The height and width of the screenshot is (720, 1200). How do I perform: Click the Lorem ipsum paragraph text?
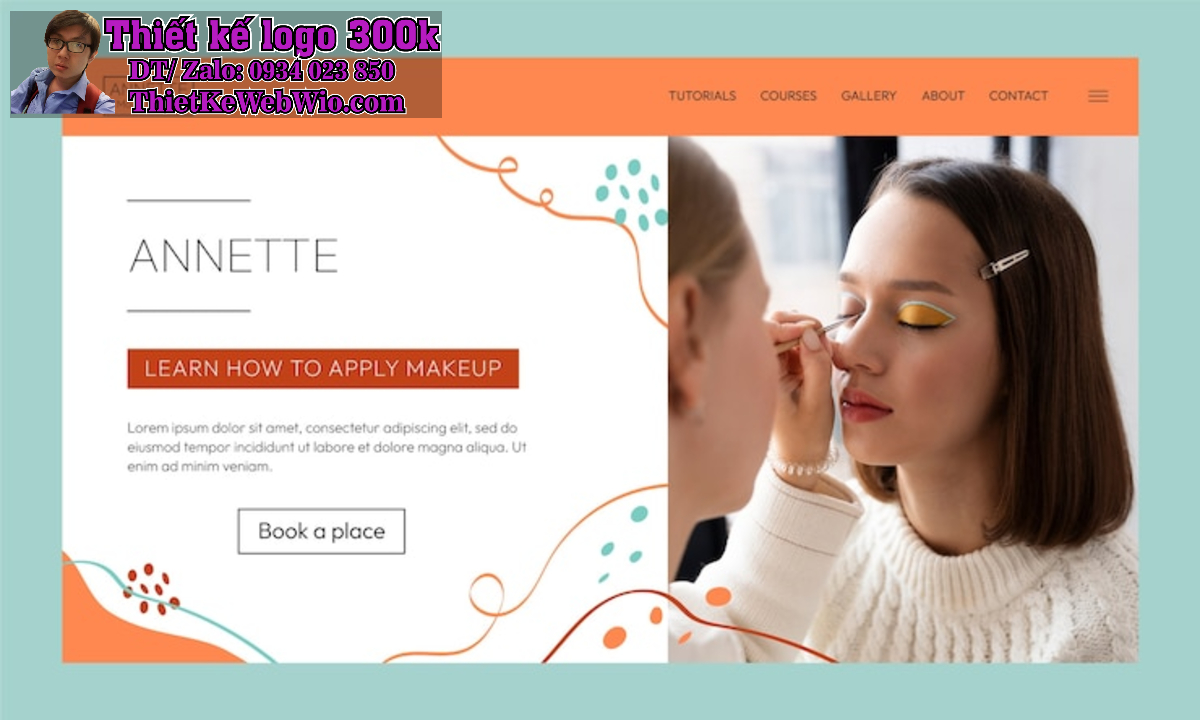pyautogui.click(x=327, y=447)
